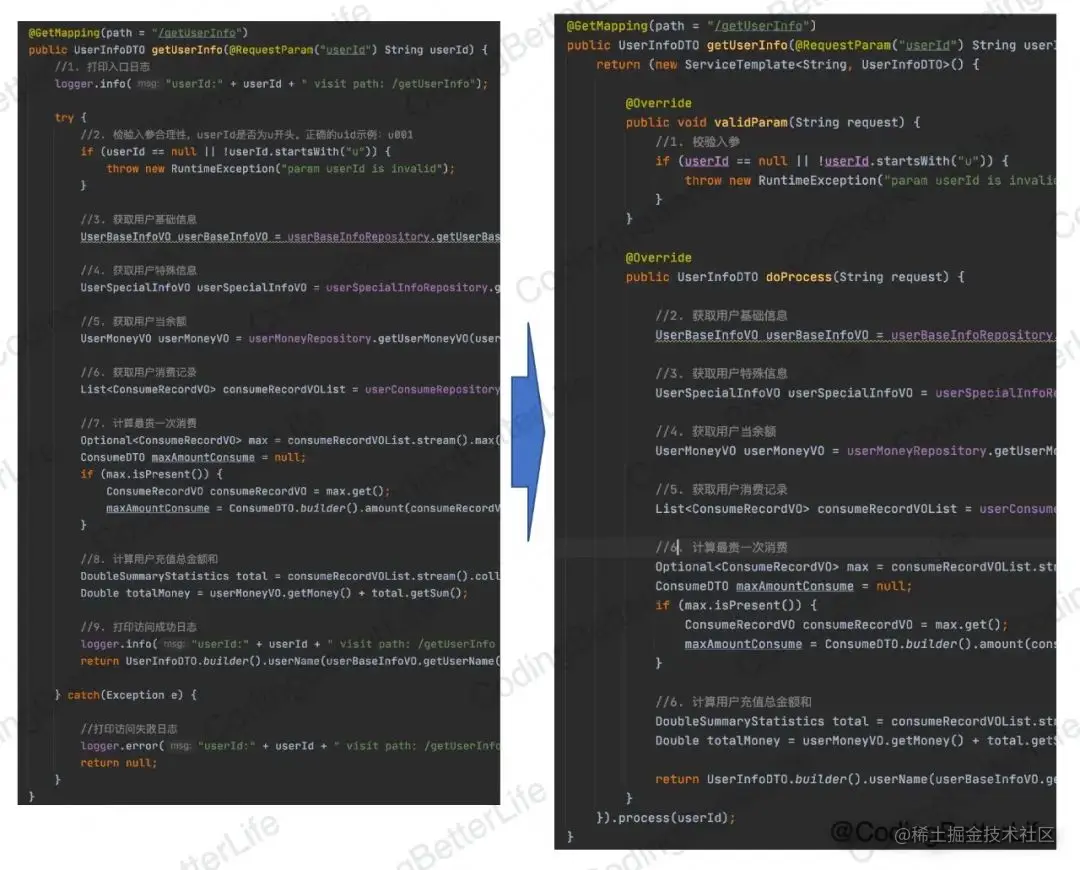This screenshot has width=1080, height=870.
Task: Click left snippet comment "//5. 获取用户当余额"
Action: 134,321
